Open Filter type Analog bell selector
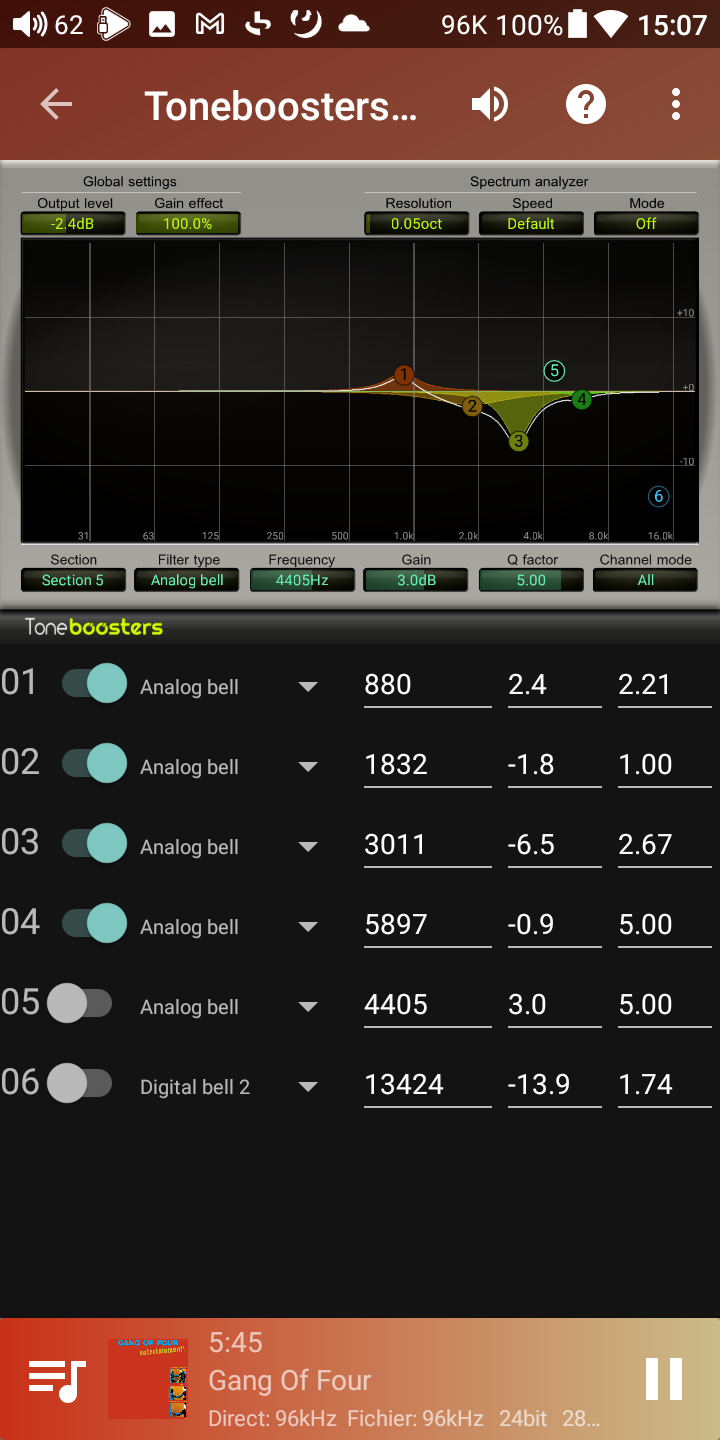 point(188,580)
